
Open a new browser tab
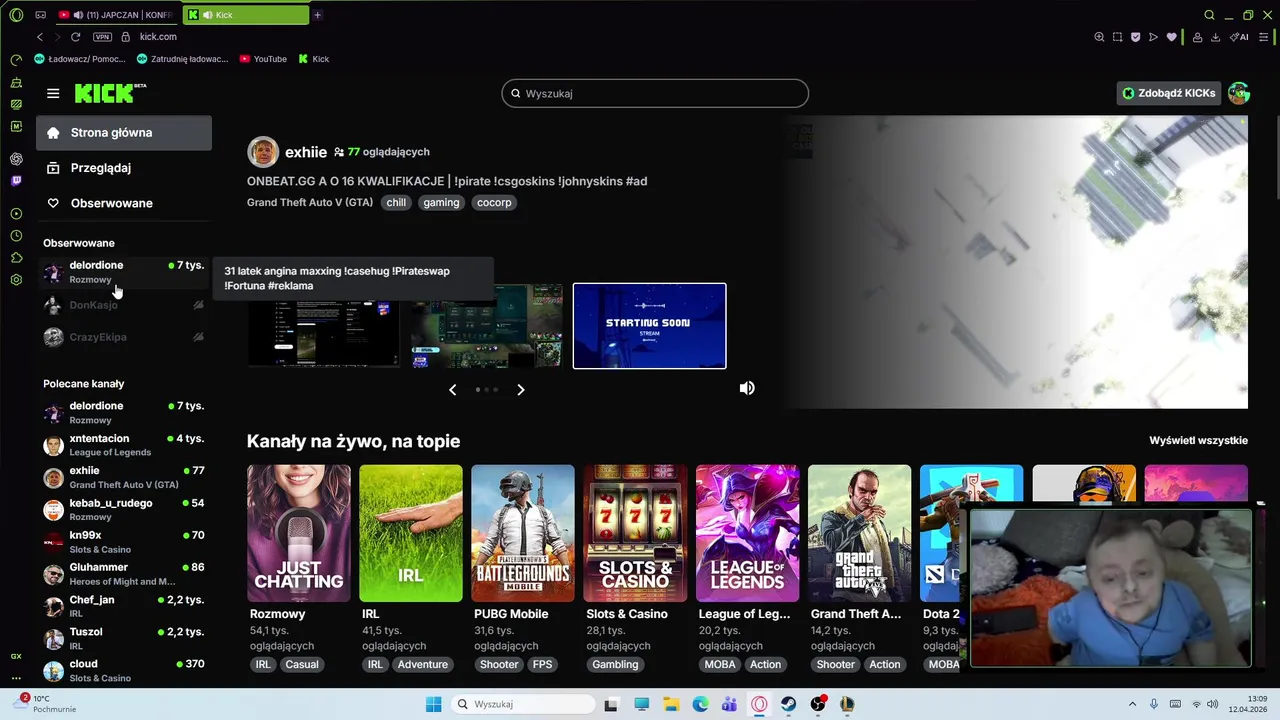(317, 15)
